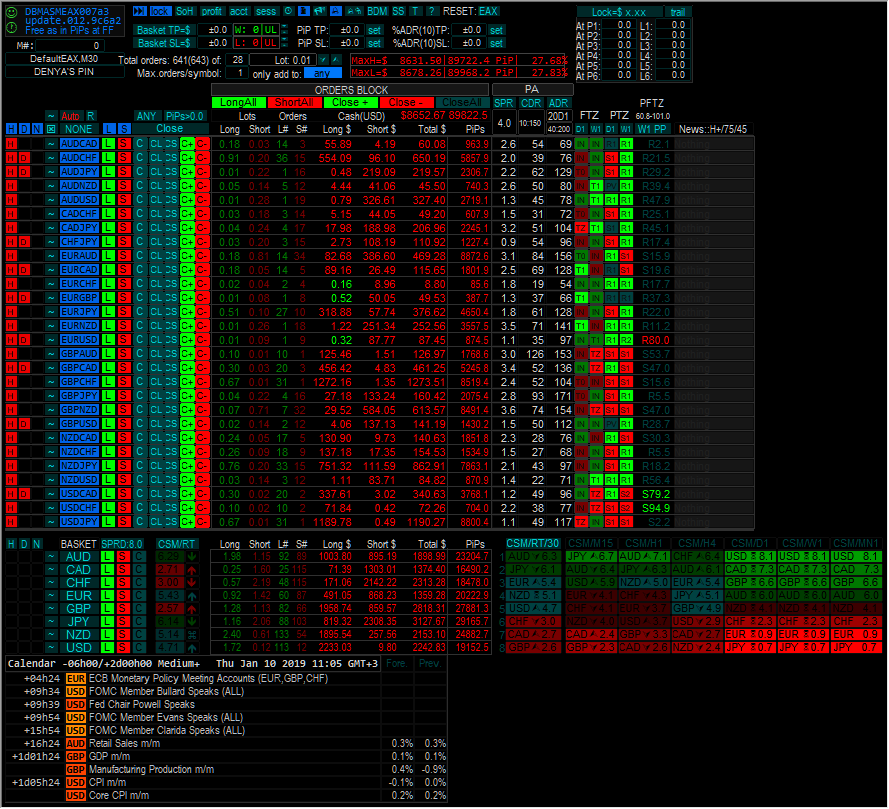Toggle the Auto mode button

tap(71, 116)
